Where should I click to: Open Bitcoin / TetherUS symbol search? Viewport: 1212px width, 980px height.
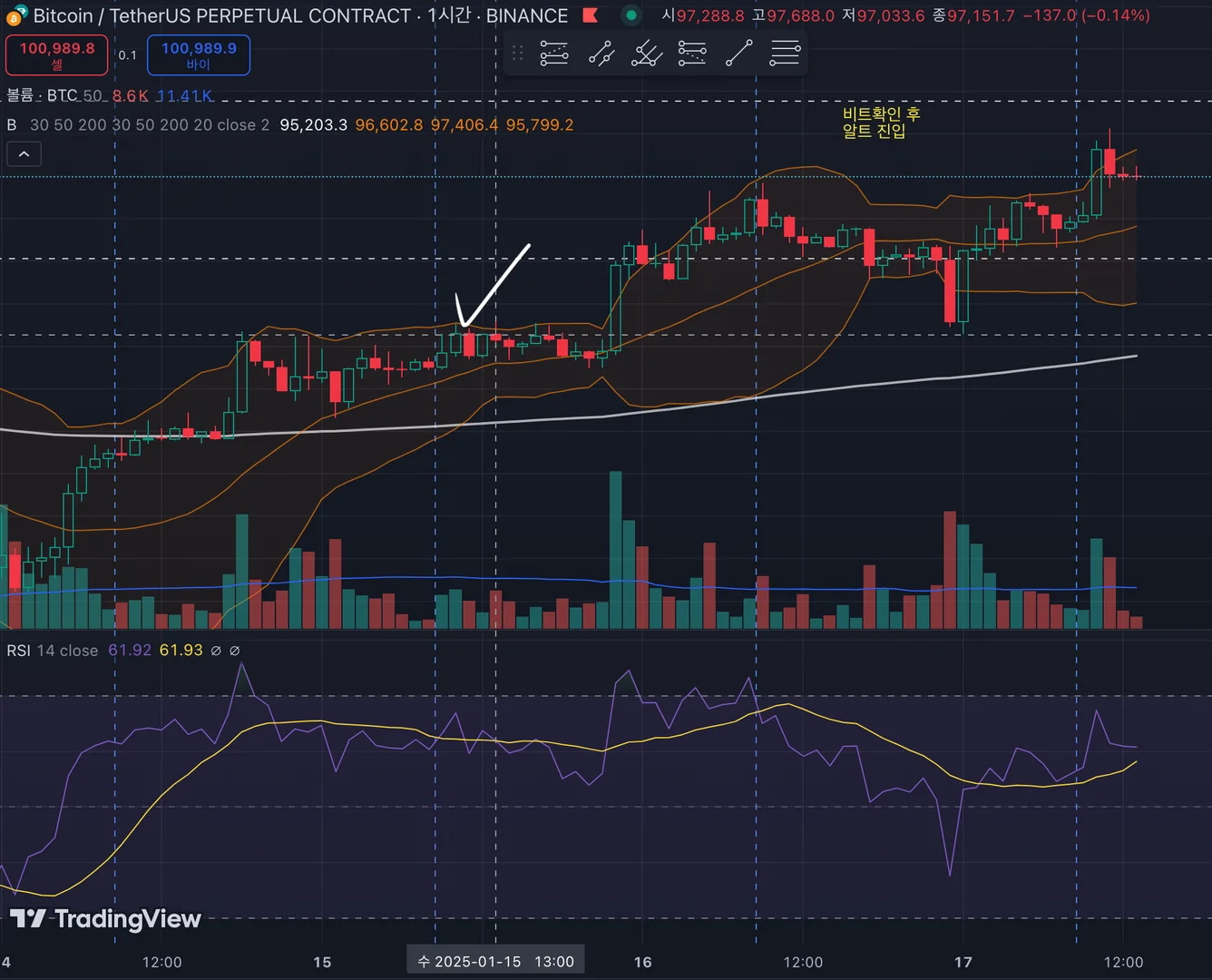pyautogui.click(x=222, y=15)
